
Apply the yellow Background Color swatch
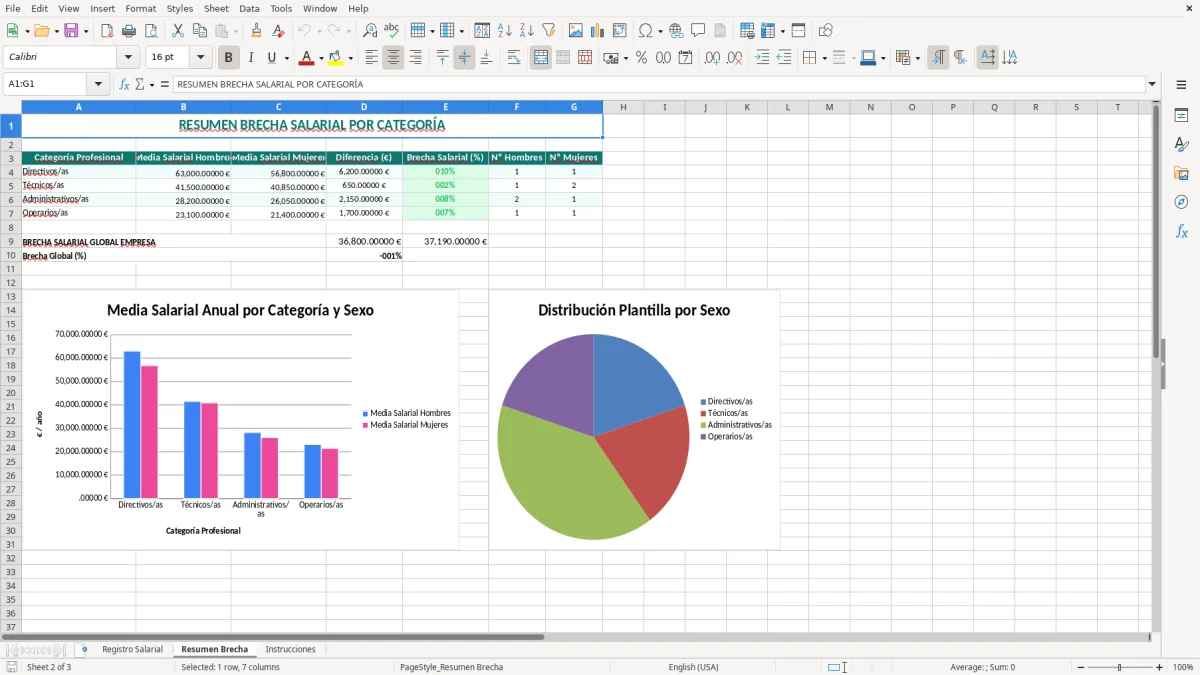click(x=335, y=58)
